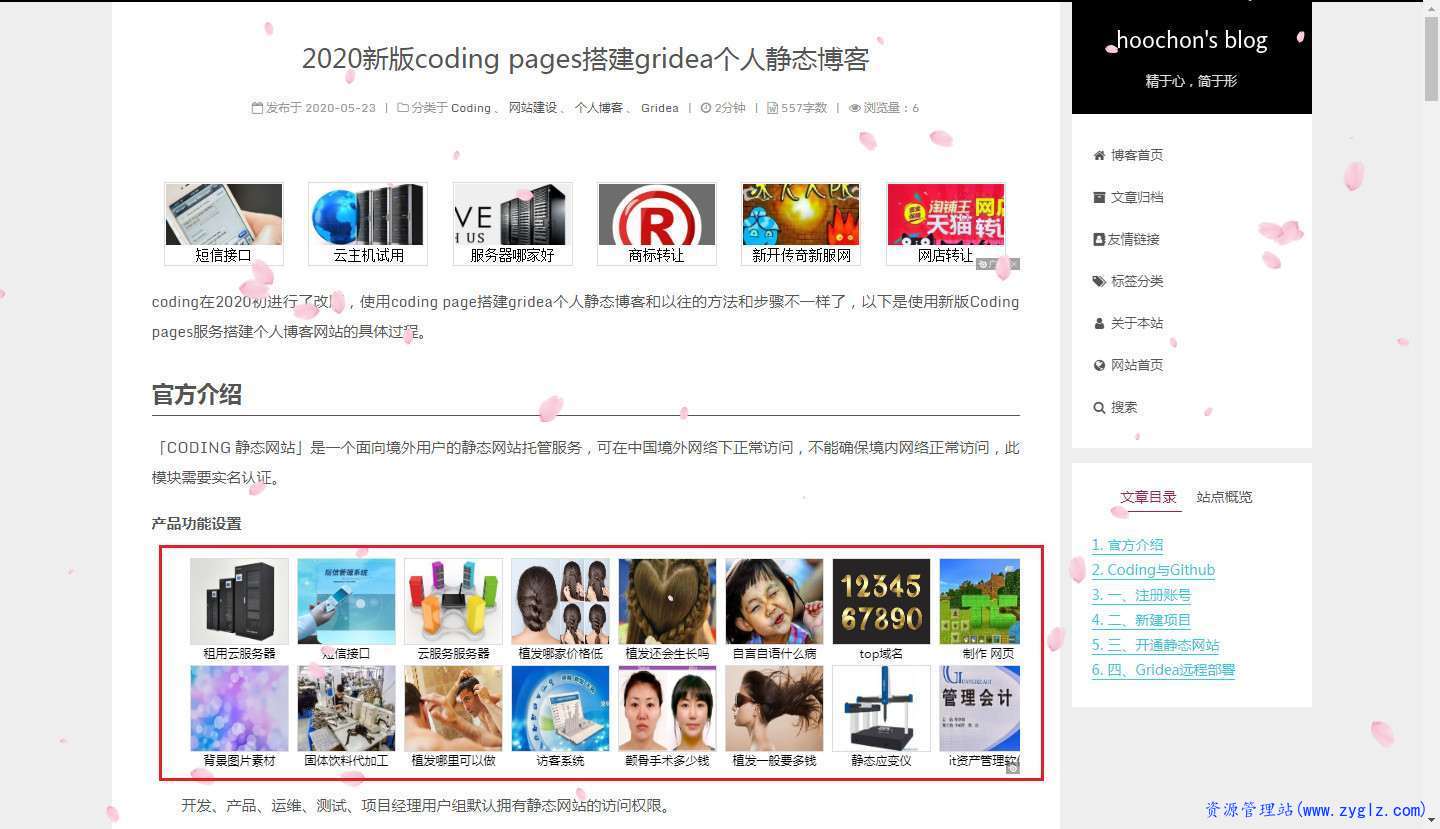The width and height of the screenshot is (1440, 829).
Task: Jump to section 3. 一、注册账号
Action: [x=1141, y=595]
